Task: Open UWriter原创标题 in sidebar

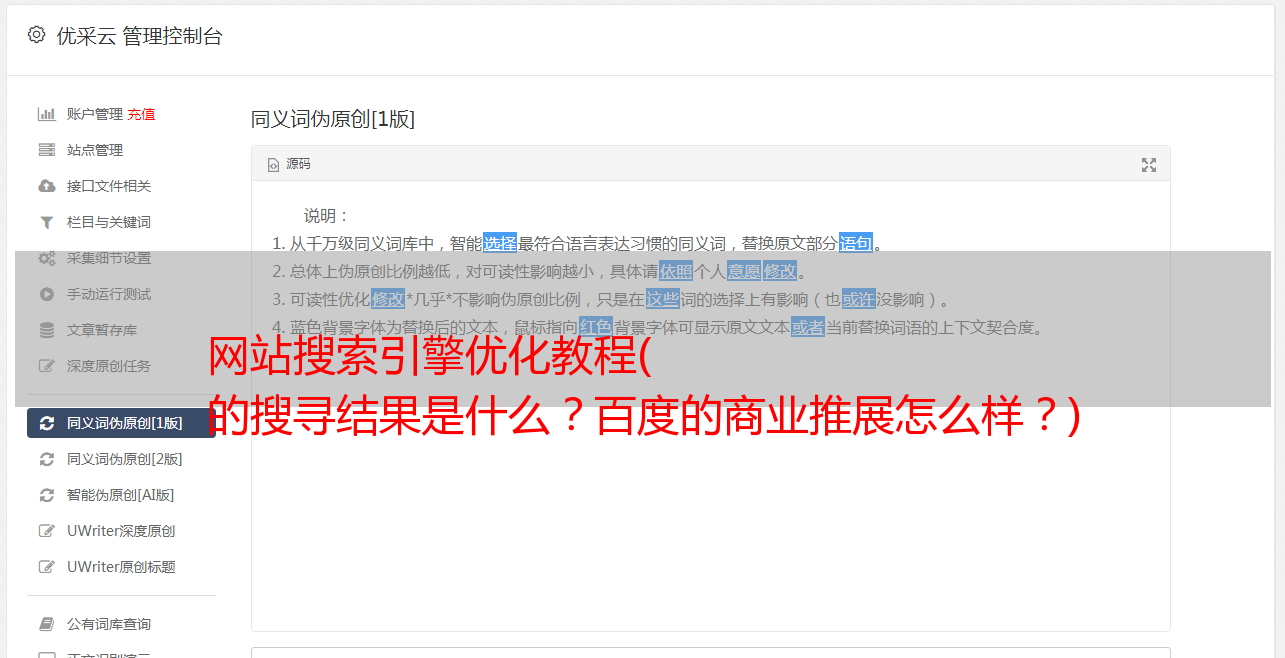Action: [121, 567]
